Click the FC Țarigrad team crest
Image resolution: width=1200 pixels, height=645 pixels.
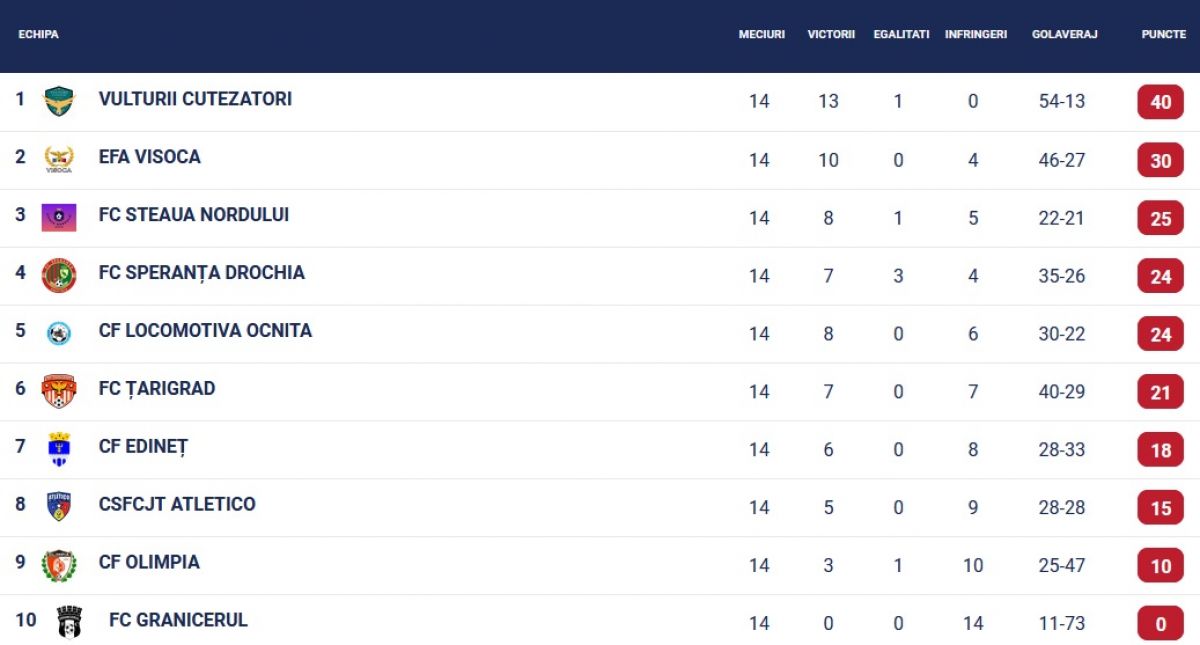(x=59, y=391)
